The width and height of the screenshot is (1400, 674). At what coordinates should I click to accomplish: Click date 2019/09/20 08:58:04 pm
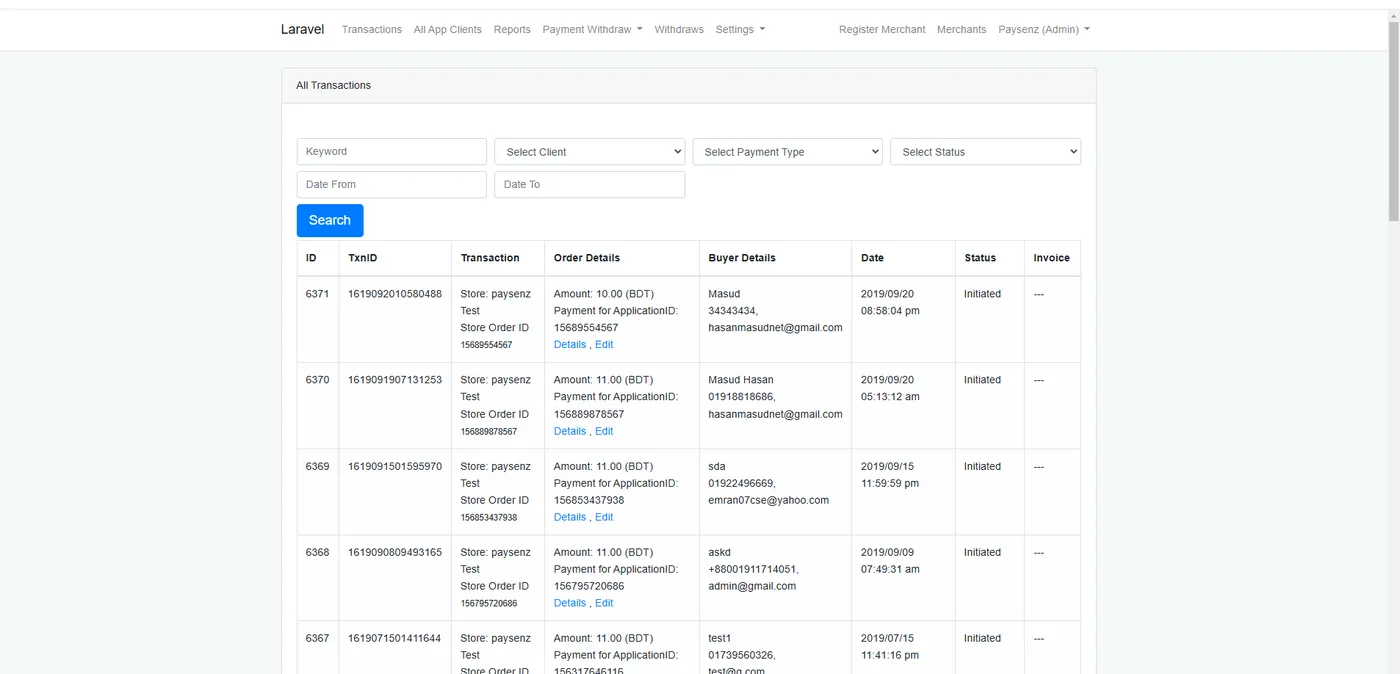pos(890,302)
